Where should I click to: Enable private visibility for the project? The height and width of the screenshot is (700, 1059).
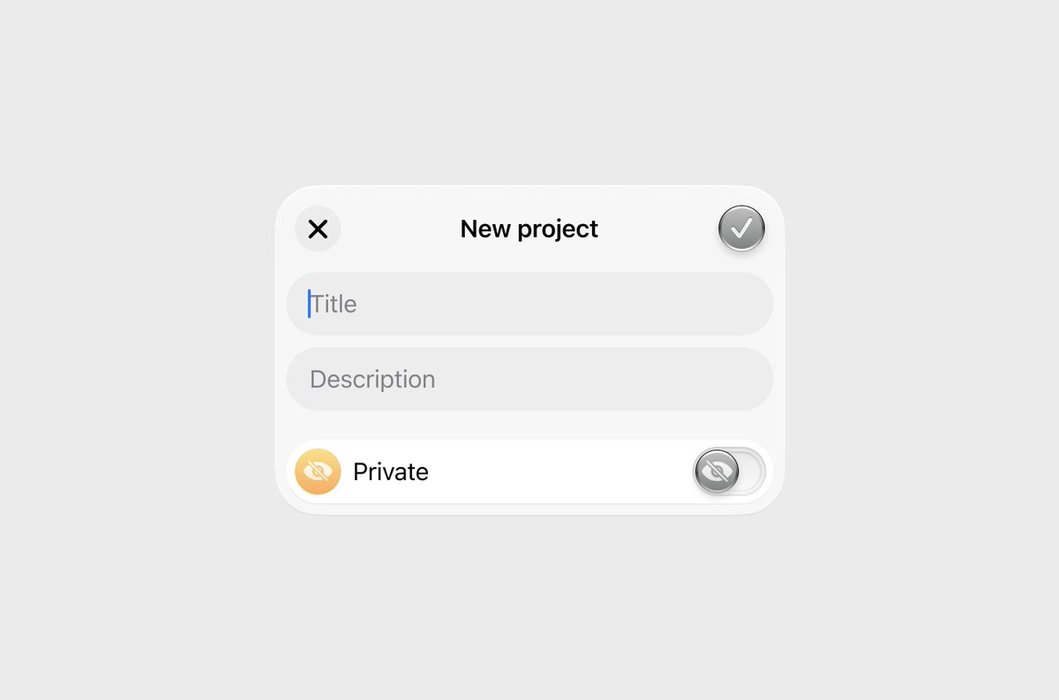coord(729,471)
